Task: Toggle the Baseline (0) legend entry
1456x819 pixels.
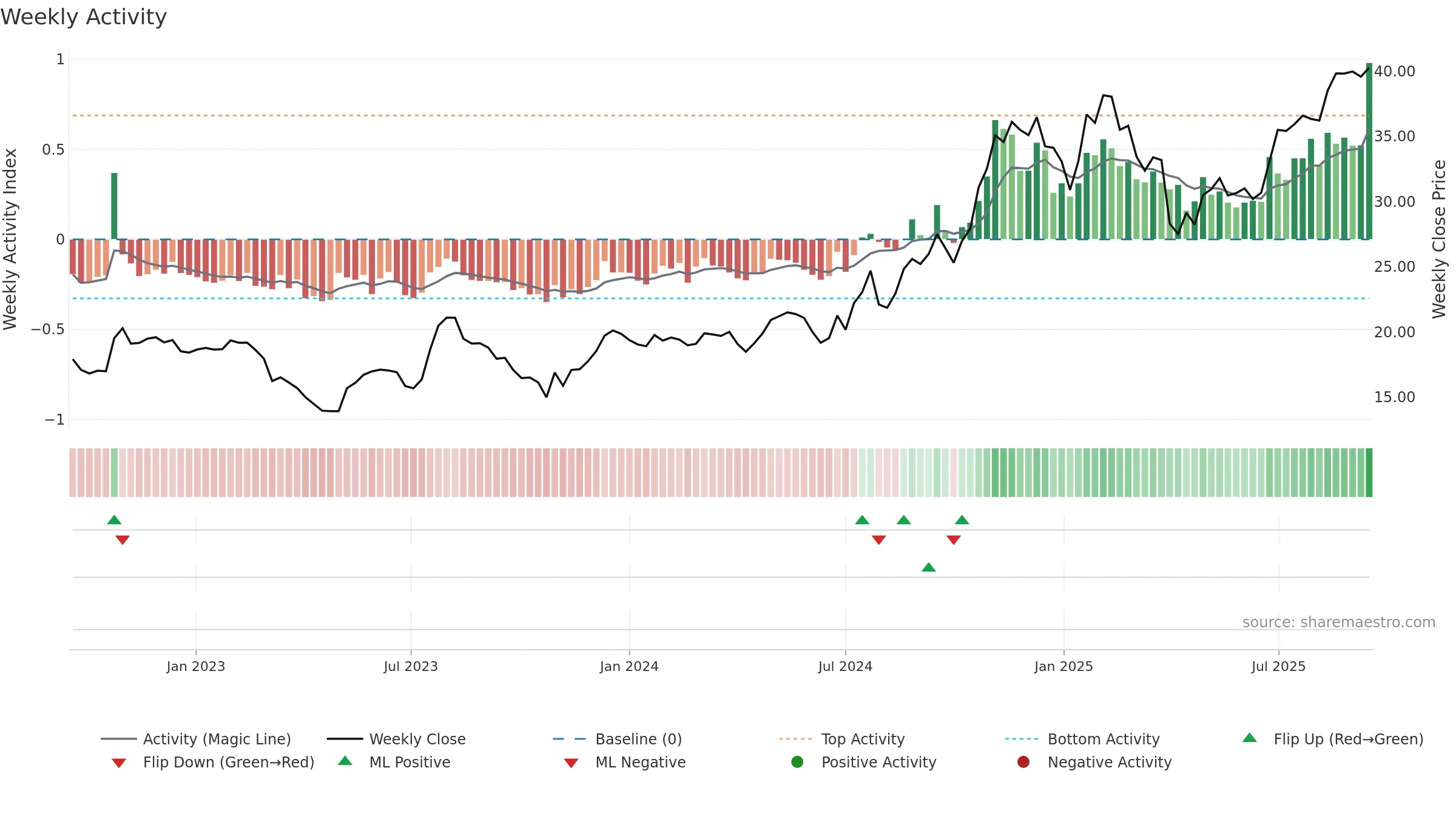Action: 618,739
